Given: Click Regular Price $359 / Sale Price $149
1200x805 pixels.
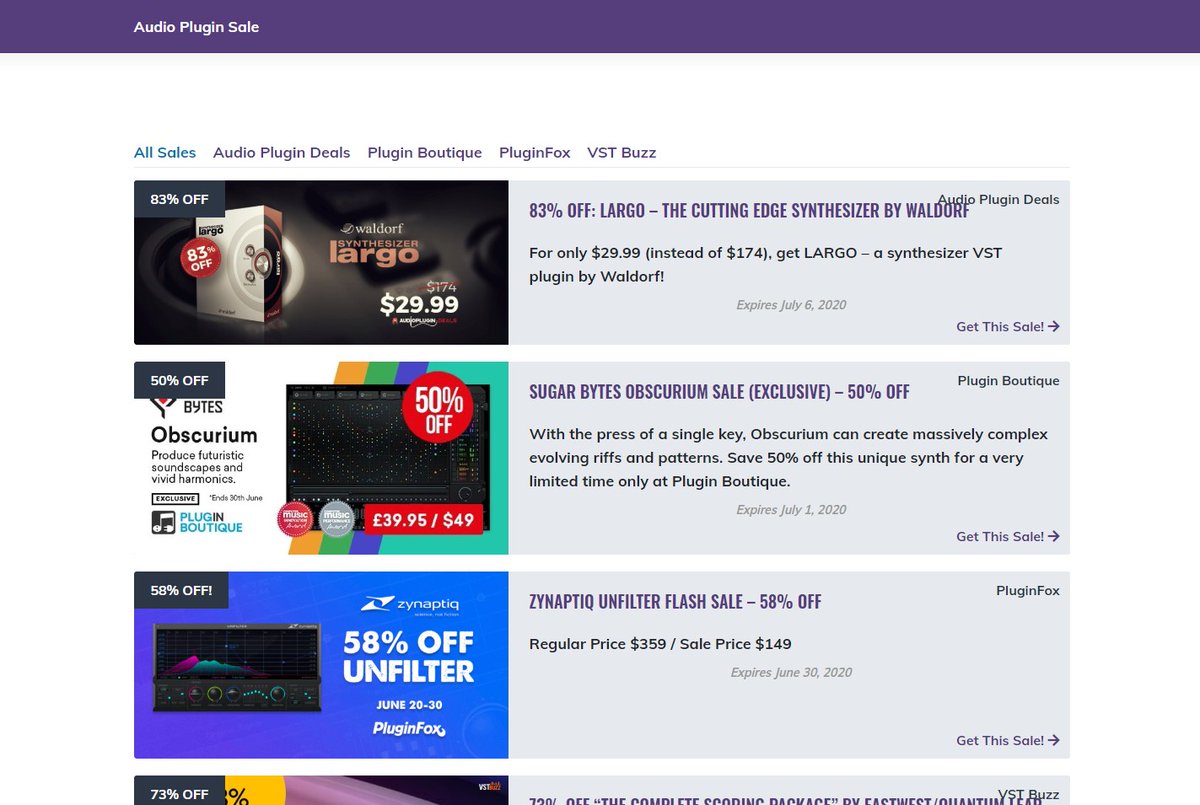Looking at the screenshot, I should pos(660,644).
